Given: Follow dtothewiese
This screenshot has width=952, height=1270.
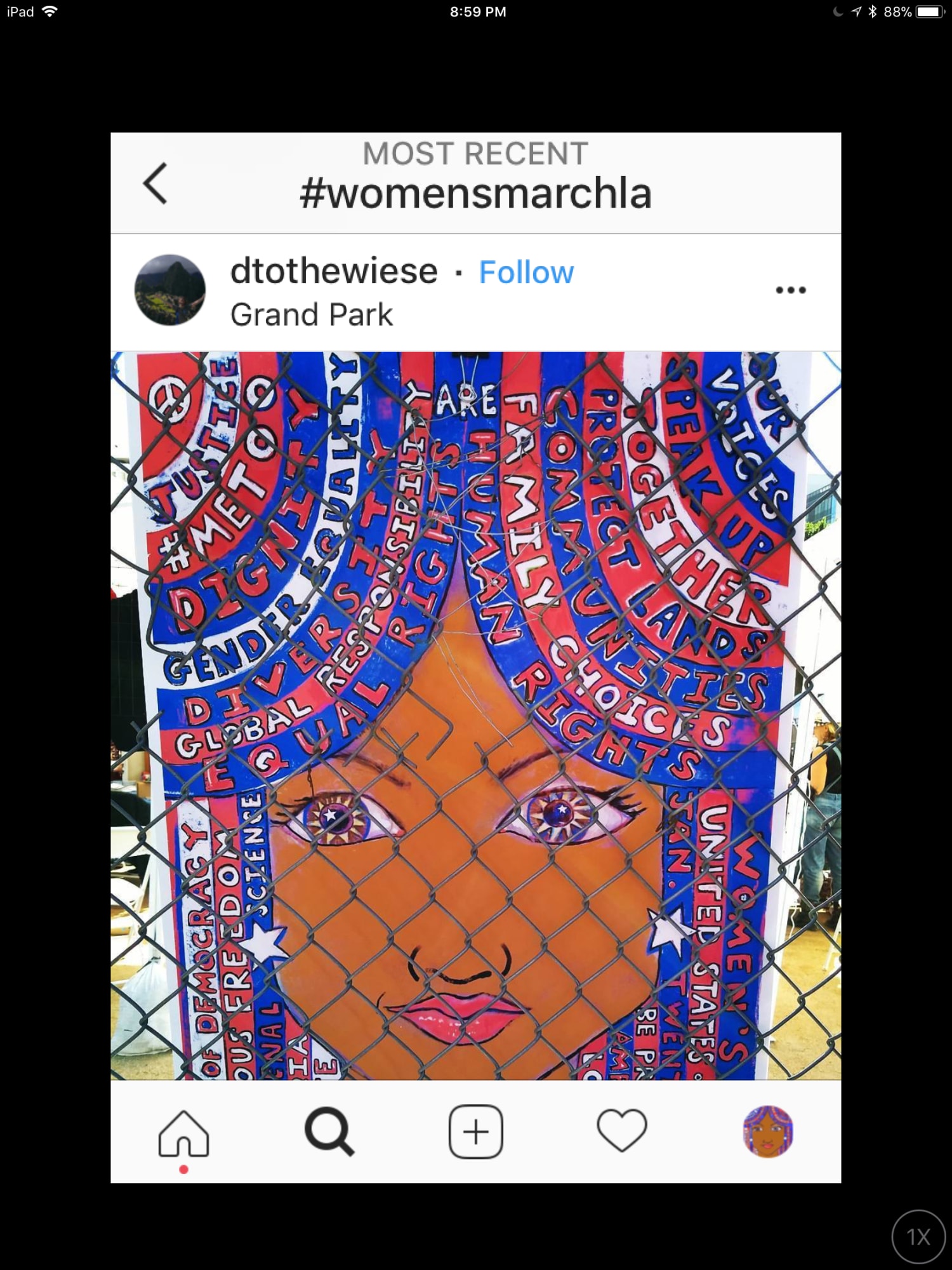Looking at the screenshot, I should (x=526, y=272).
